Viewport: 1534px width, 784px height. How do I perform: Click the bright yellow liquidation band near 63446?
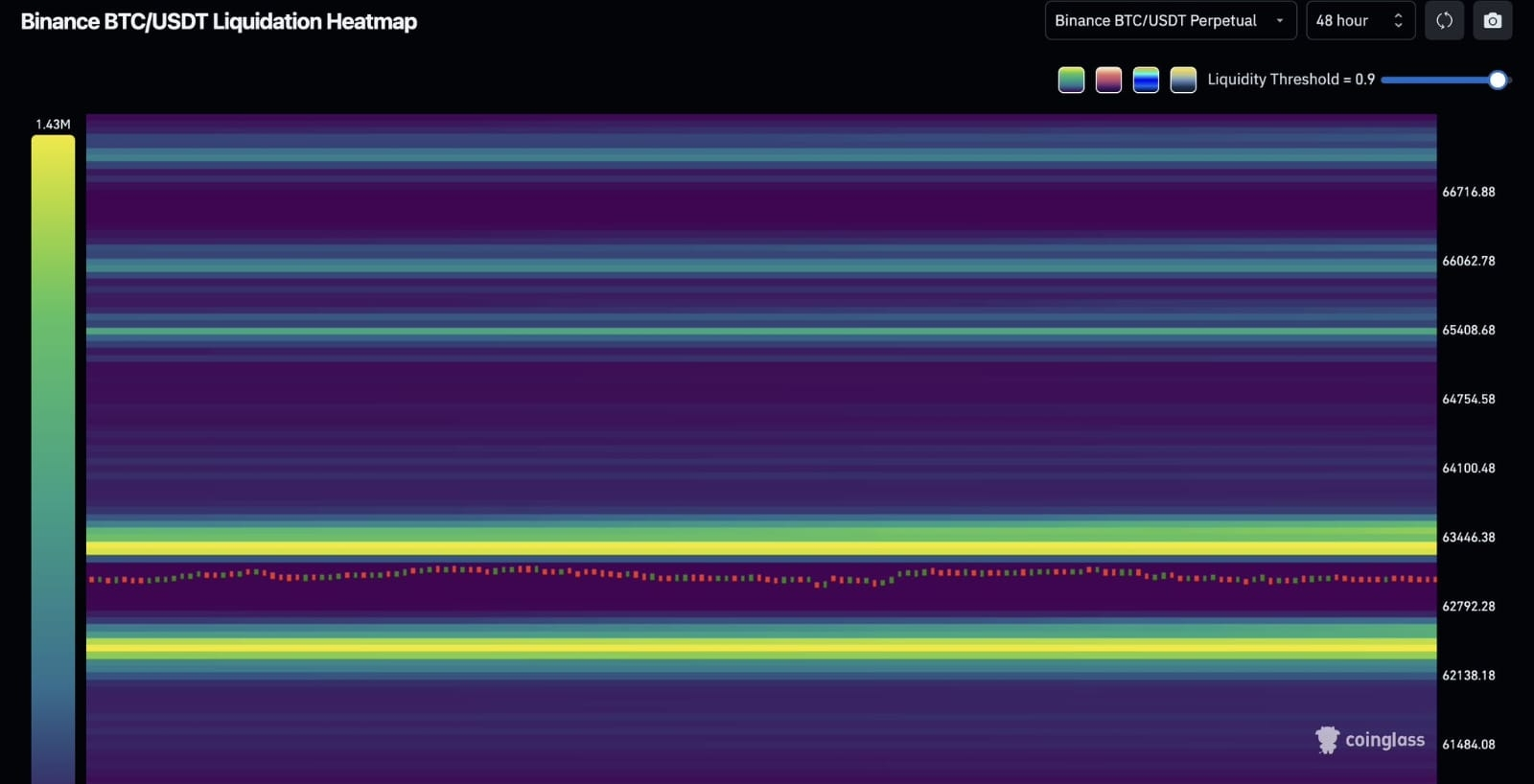click(761, 548)
